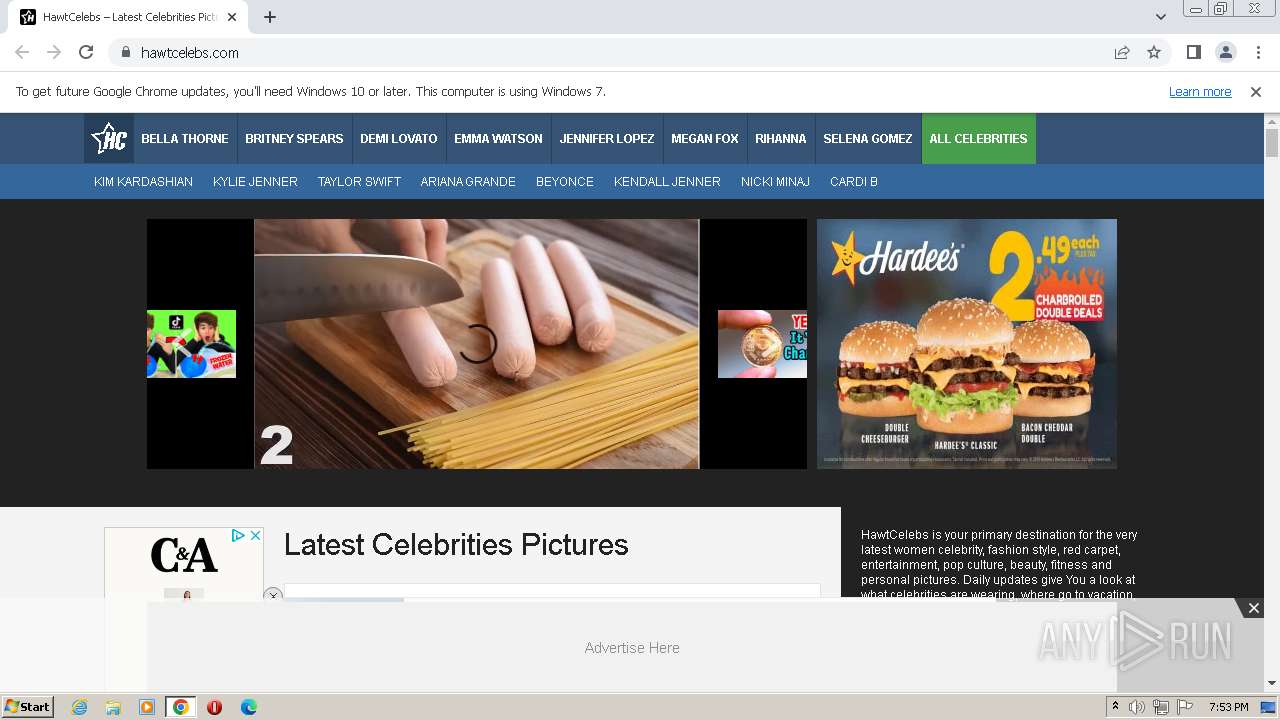Open the C&A advertisement

(x=184, y=563)
